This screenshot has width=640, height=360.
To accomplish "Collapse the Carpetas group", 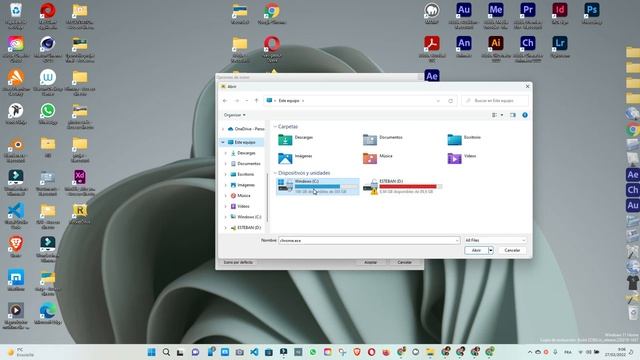I will (x=275, y=127).
